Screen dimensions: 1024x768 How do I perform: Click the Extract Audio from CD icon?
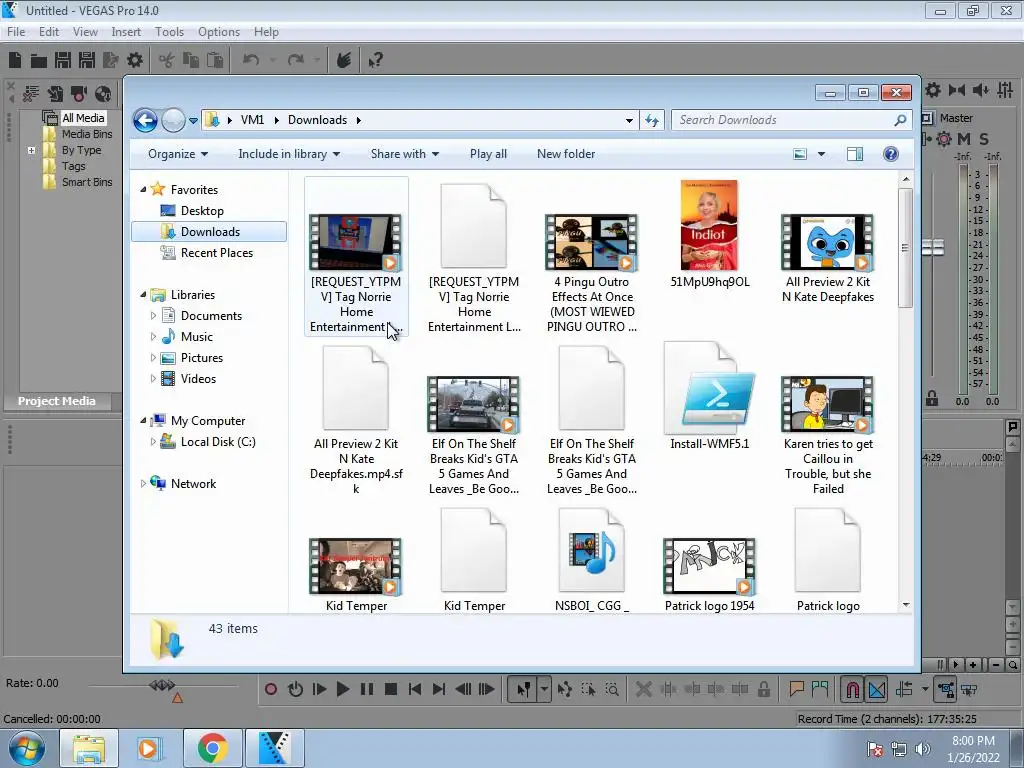pyautogui.click(x=103, y=94)
